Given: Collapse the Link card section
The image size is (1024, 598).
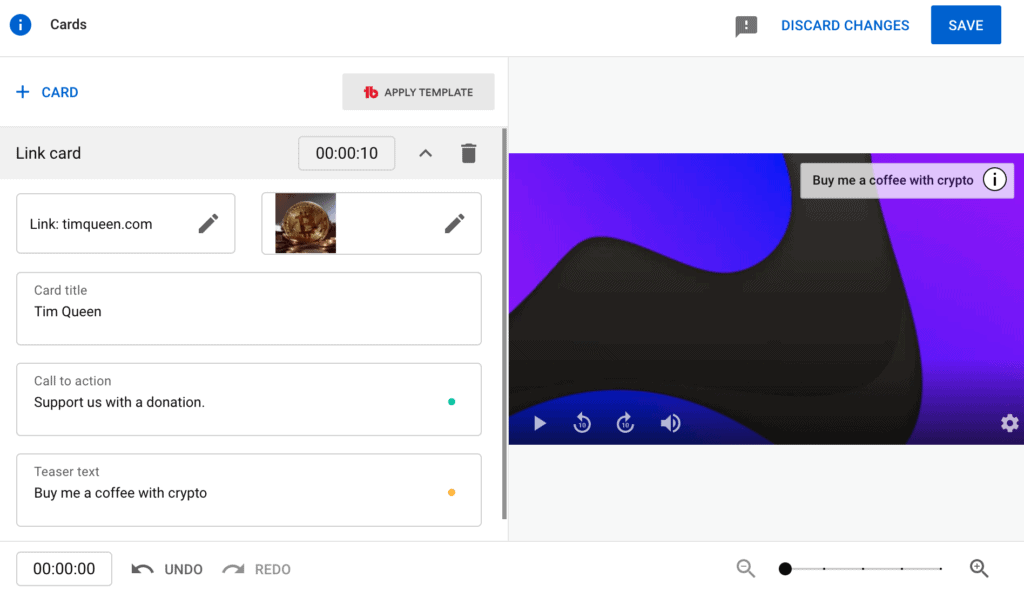Looking at the screenshot, I should (x=425, y=153).
